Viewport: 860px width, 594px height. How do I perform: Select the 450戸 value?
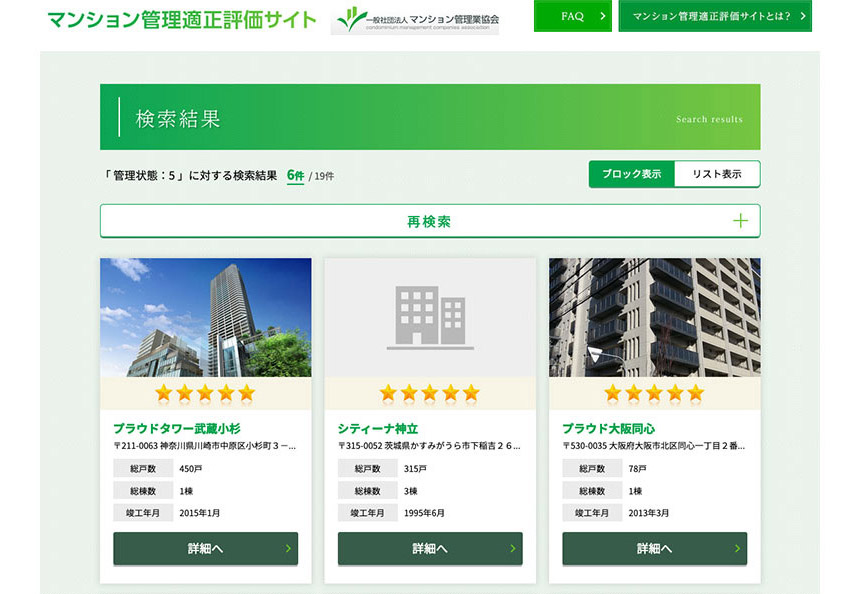(x=190, y=469)
